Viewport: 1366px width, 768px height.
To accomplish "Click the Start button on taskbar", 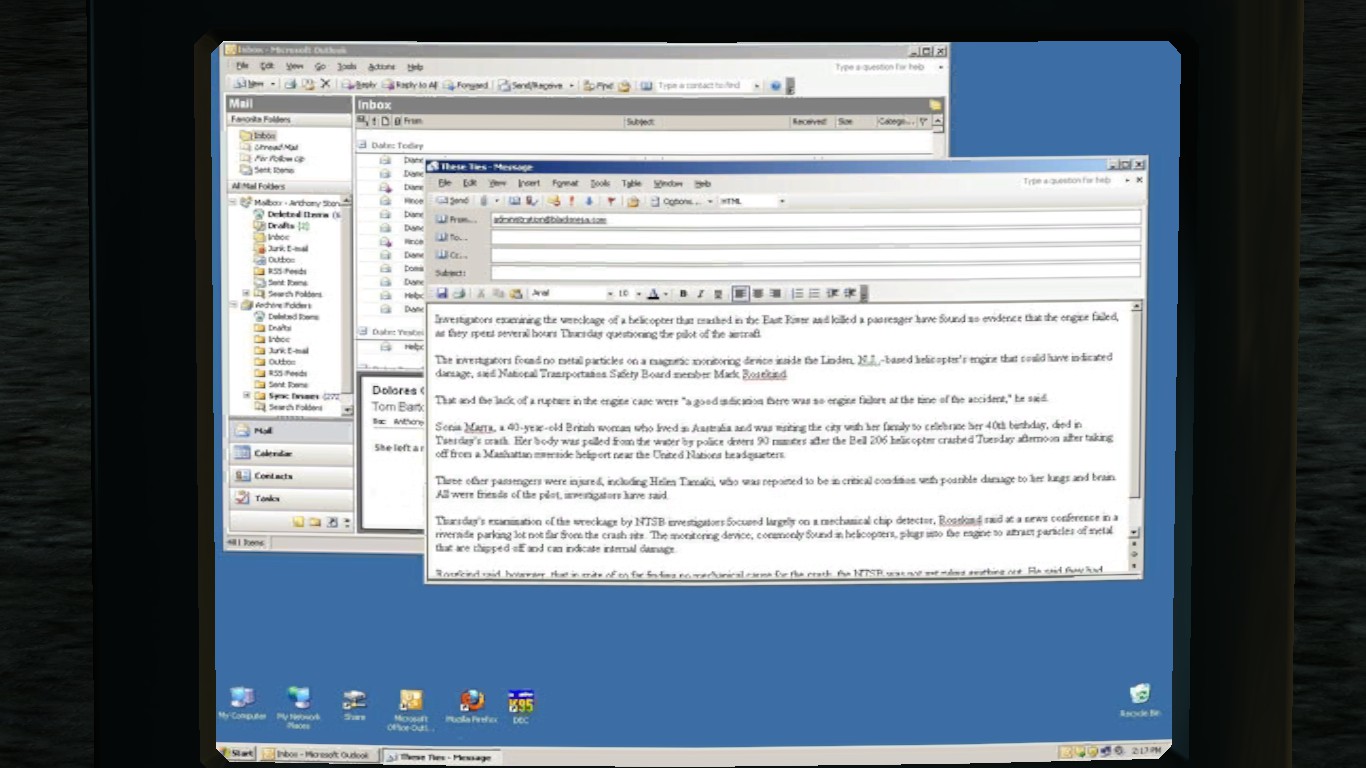I will (x=237, y=753).
